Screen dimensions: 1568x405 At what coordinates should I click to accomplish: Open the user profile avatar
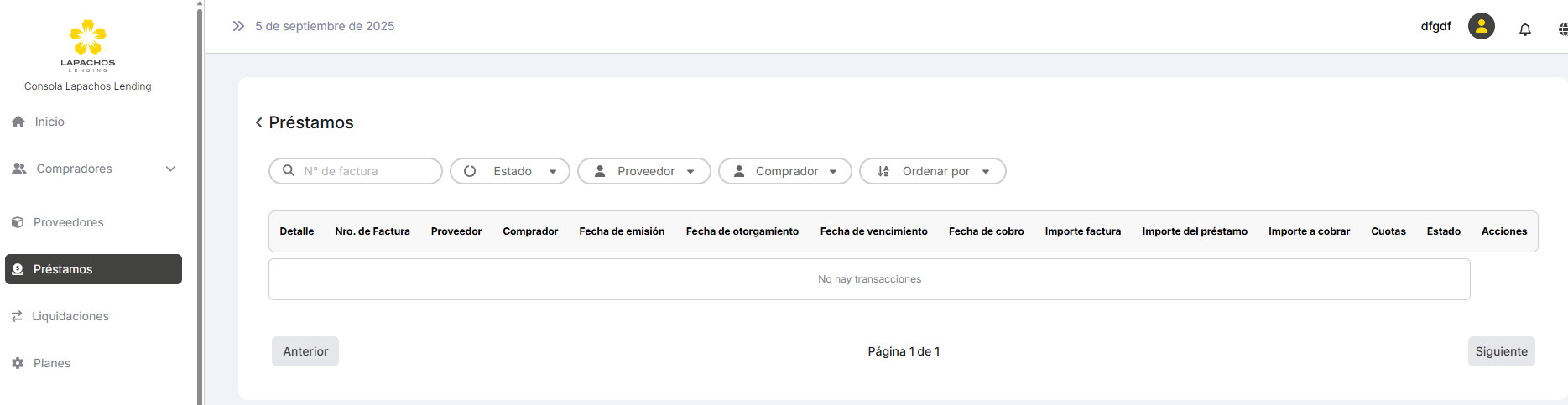(1481, 26)
